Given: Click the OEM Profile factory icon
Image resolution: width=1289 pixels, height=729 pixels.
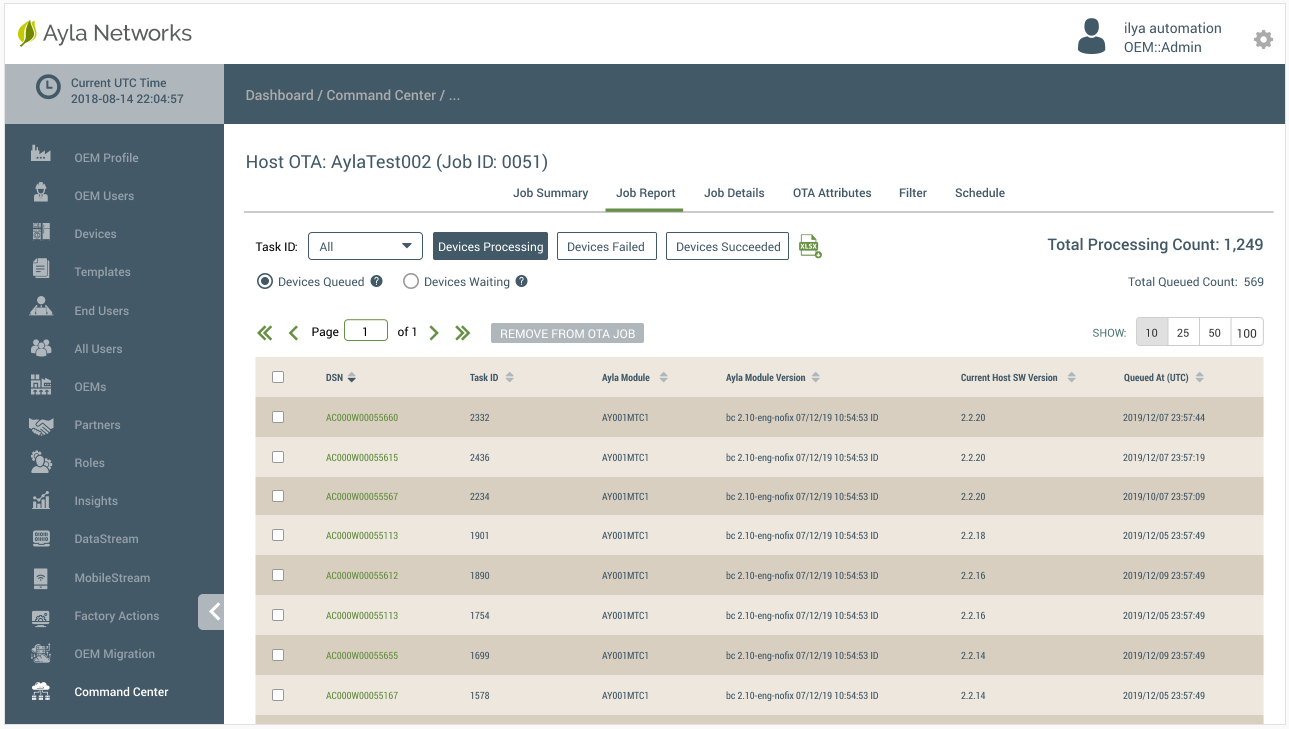Looking at the screenshot, I should pyautogui.click(x=41, y=154).
